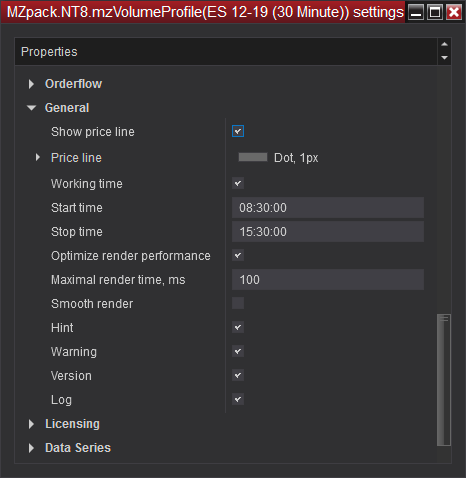Toggle the Hint checkbox
This screenshot has height=478, width=466.
[x=238, y=327]
